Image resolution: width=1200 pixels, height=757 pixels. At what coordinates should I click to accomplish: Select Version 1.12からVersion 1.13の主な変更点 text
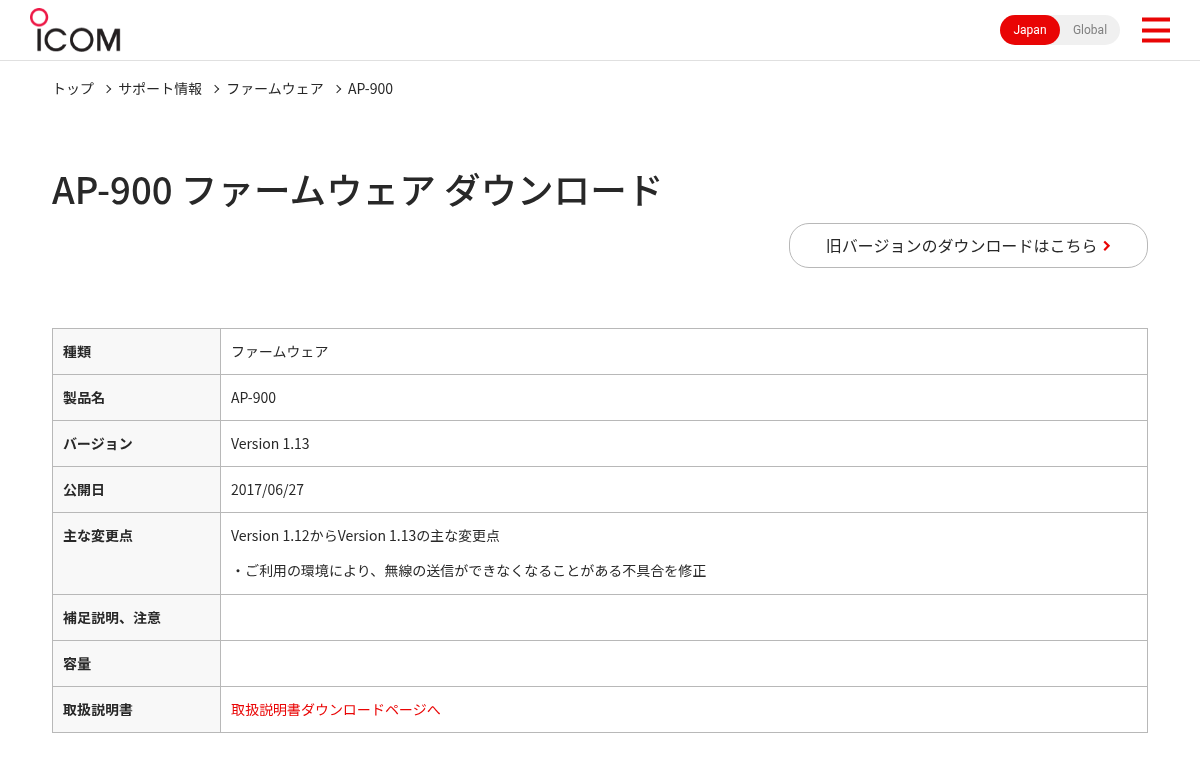tap(365, 536)
